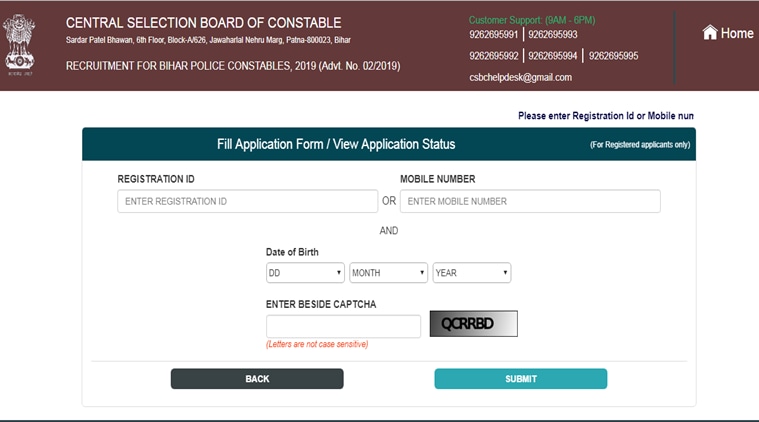Click the Fill Application Form header bar
Viewport: 759px width, 422px height.
tap(336, 144)
